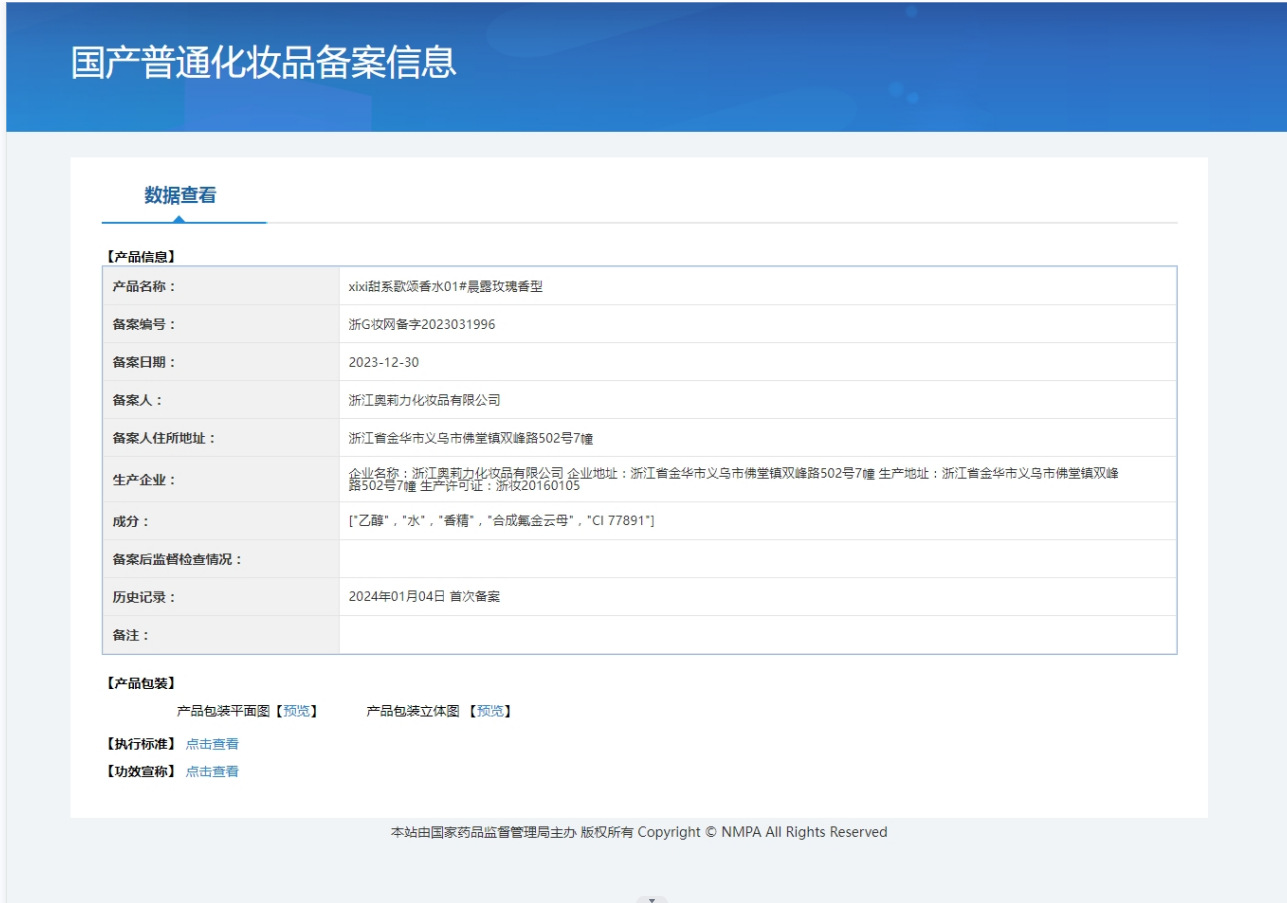Click the 【功效宣称】 heading
The image size is (1287, 903).
click(x=140, y=771)
